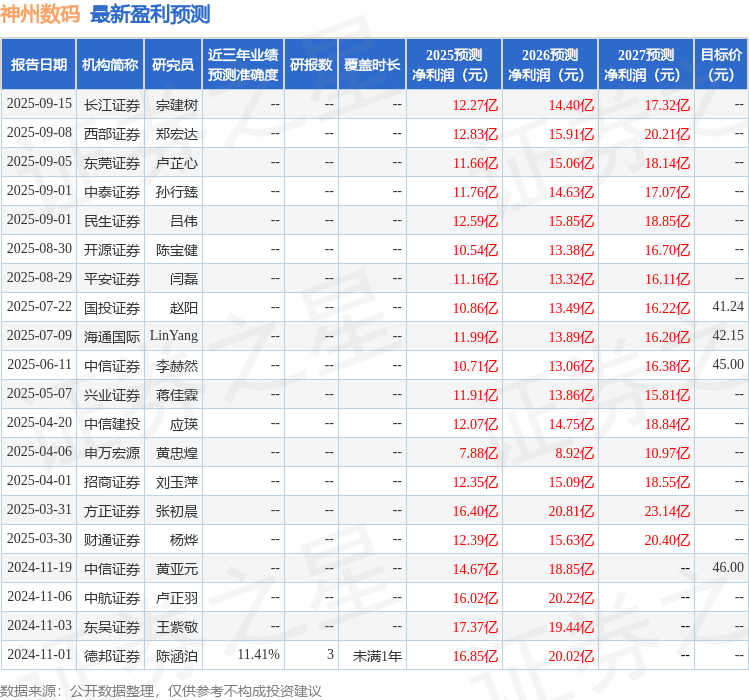749x700 pixels.
Task: Click the 18.84亿 forecast value
Action: tap(667, 424)
